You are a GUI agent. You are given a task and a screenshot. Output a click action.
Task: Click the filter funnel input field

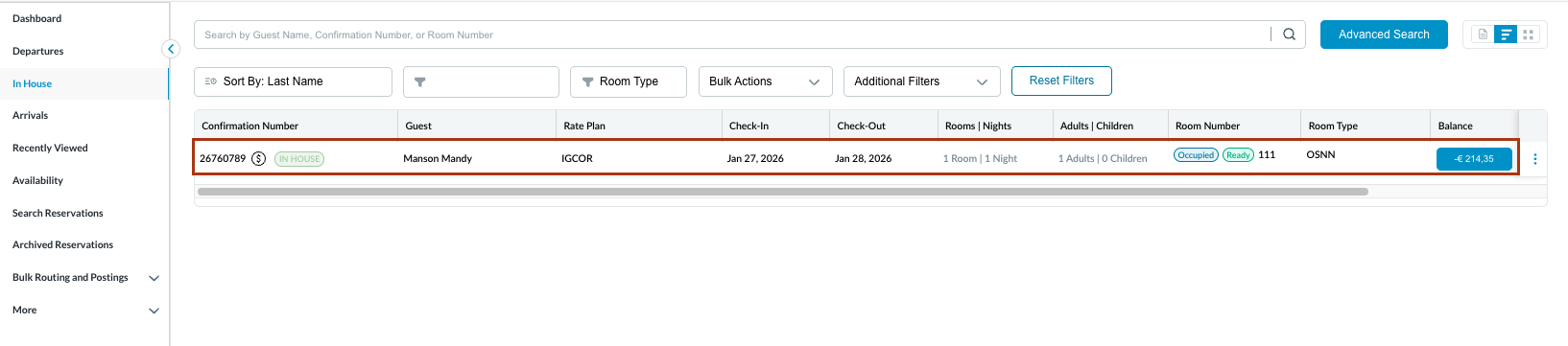pos(481,81)
